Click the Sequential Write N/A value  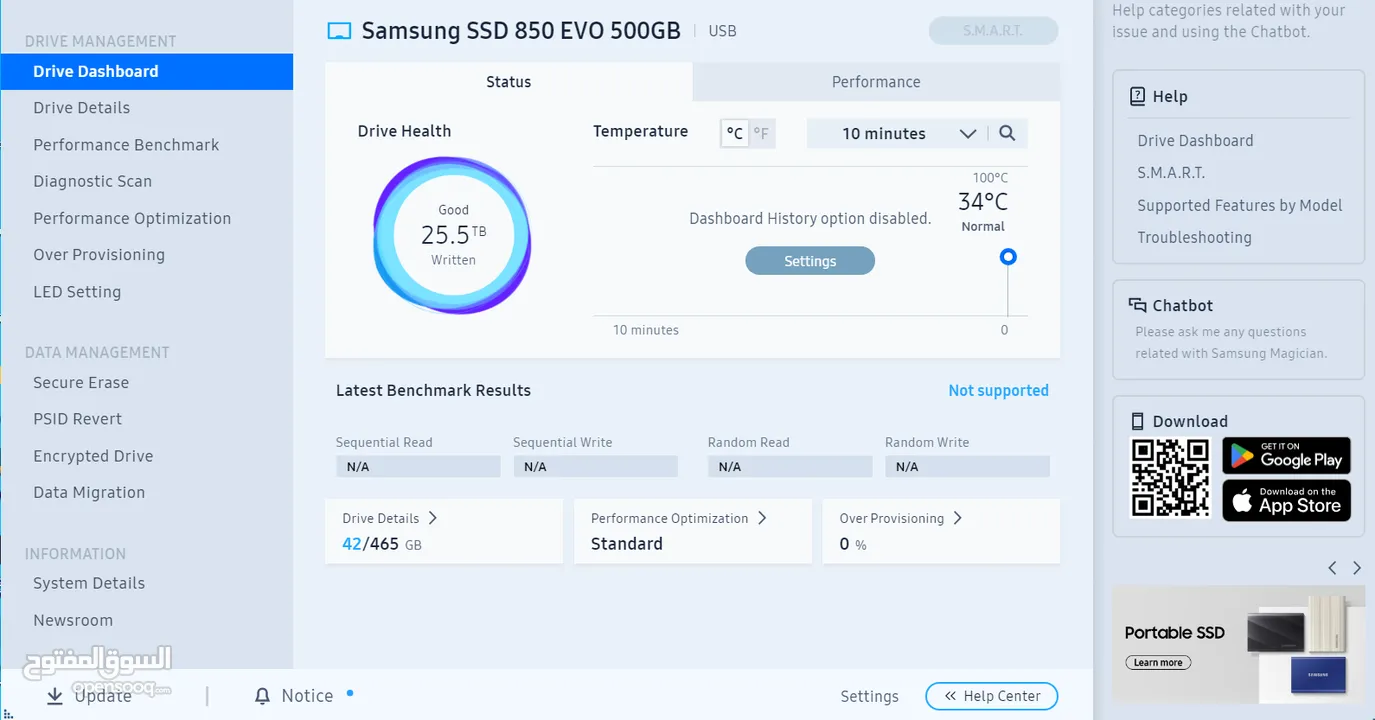coord(595,466)
